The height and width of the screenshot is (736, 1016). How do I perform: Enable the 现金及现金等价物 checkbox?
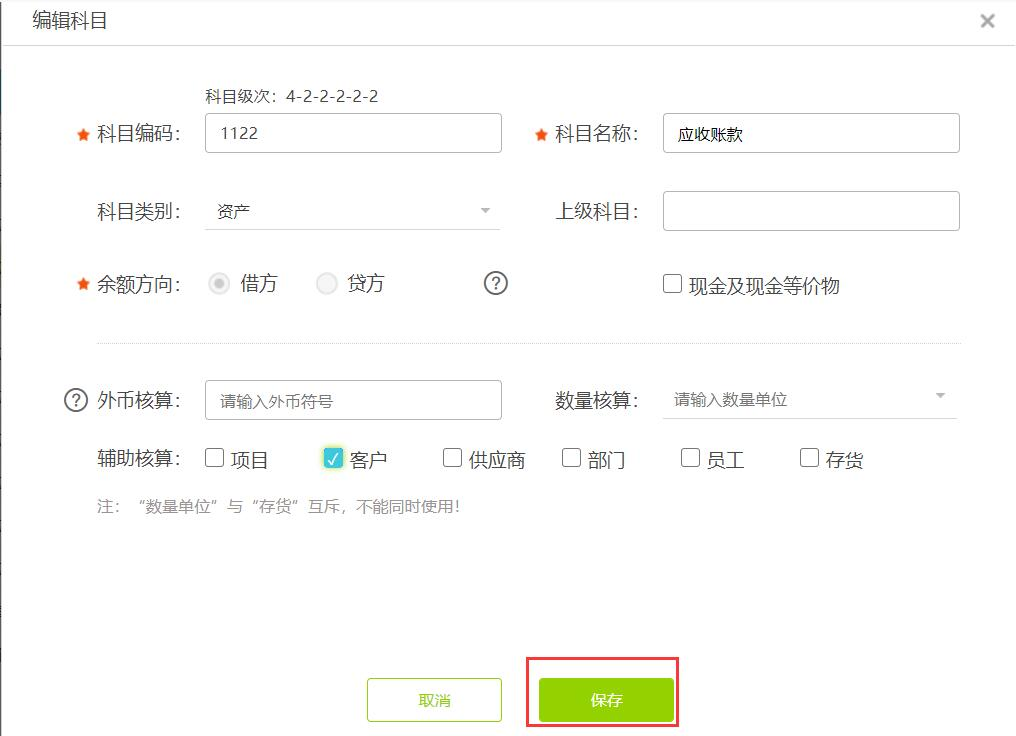point(672,284)
